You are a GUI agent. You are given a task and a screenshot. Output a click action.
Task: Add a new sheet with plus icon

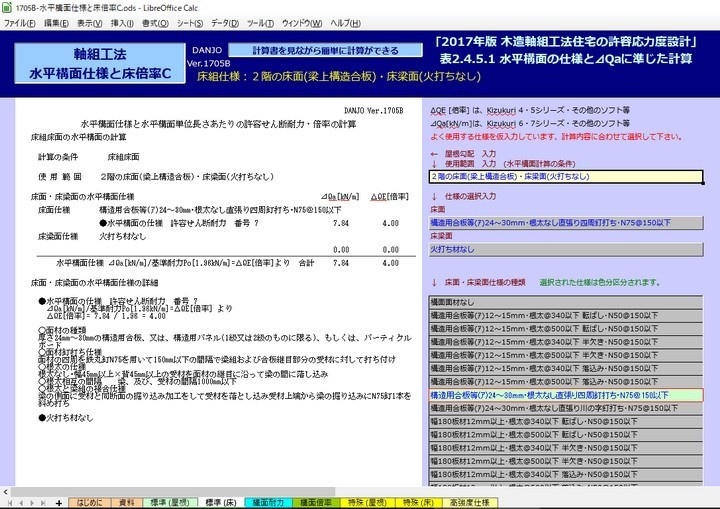pos(59,503)
